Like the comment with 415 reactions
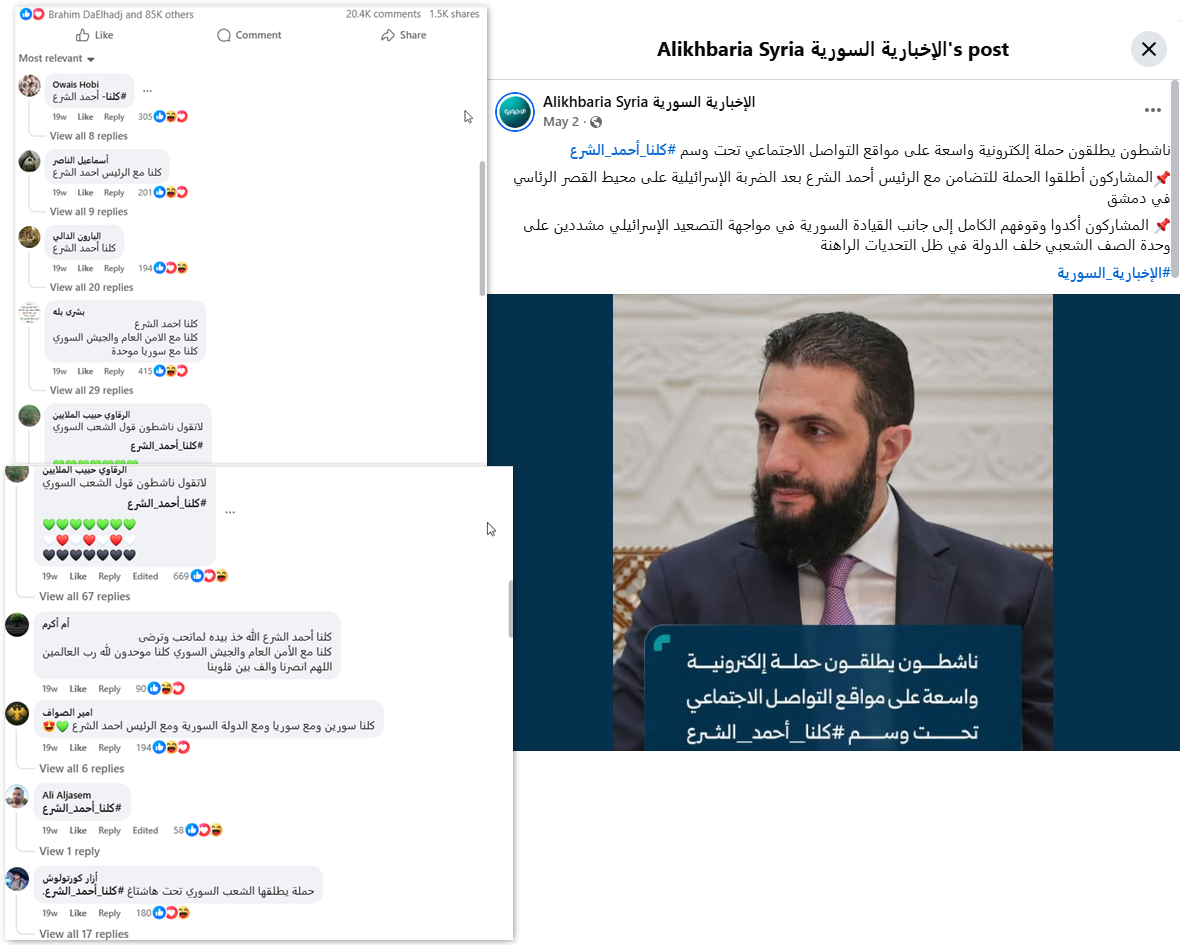 (85, 372)
